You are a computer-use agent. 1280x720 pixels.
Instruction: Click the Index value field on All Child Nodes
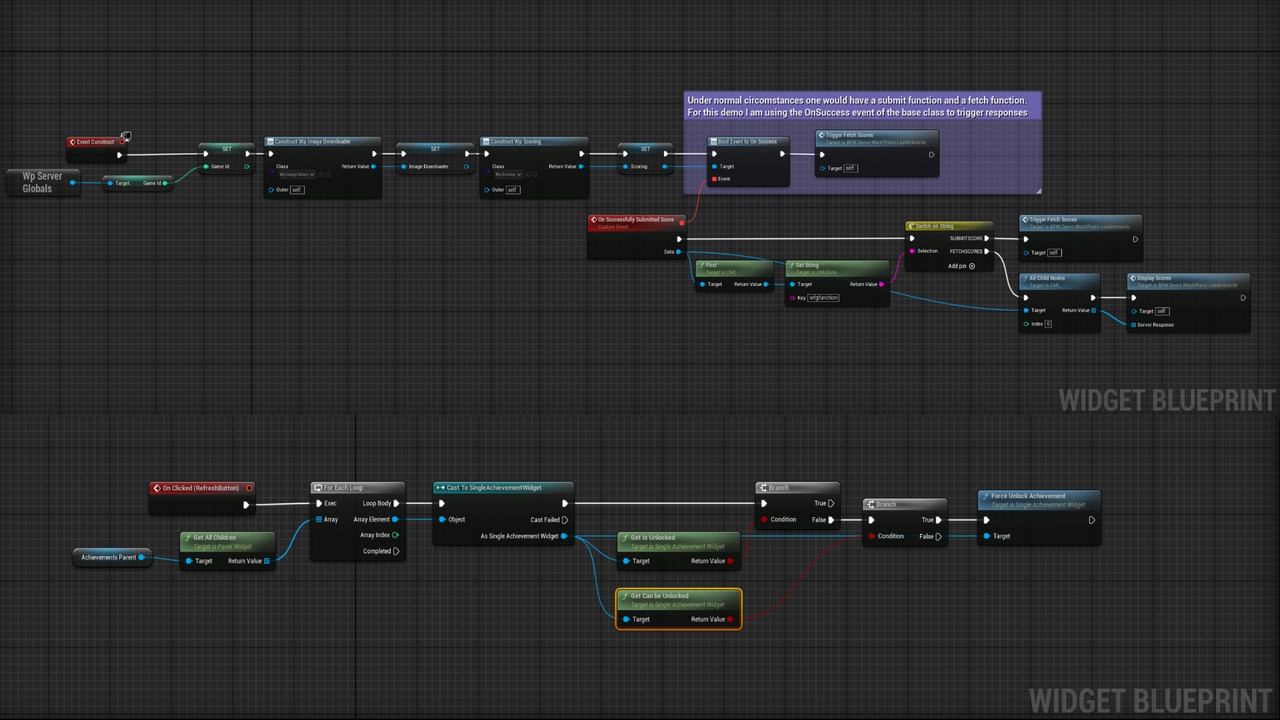[x=1048, y=324]
